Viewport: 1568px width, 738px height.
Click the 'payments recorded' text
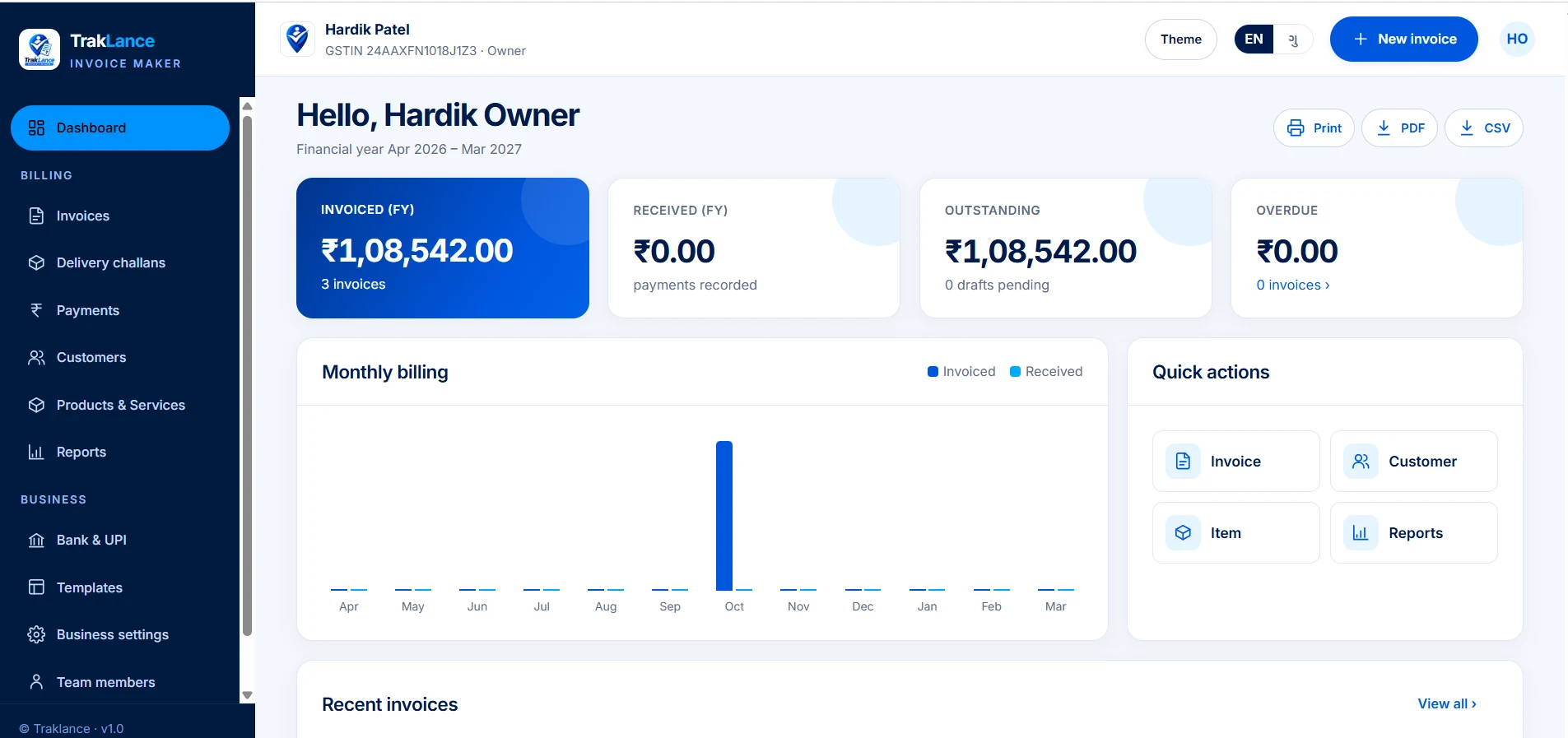click(695, 285)
